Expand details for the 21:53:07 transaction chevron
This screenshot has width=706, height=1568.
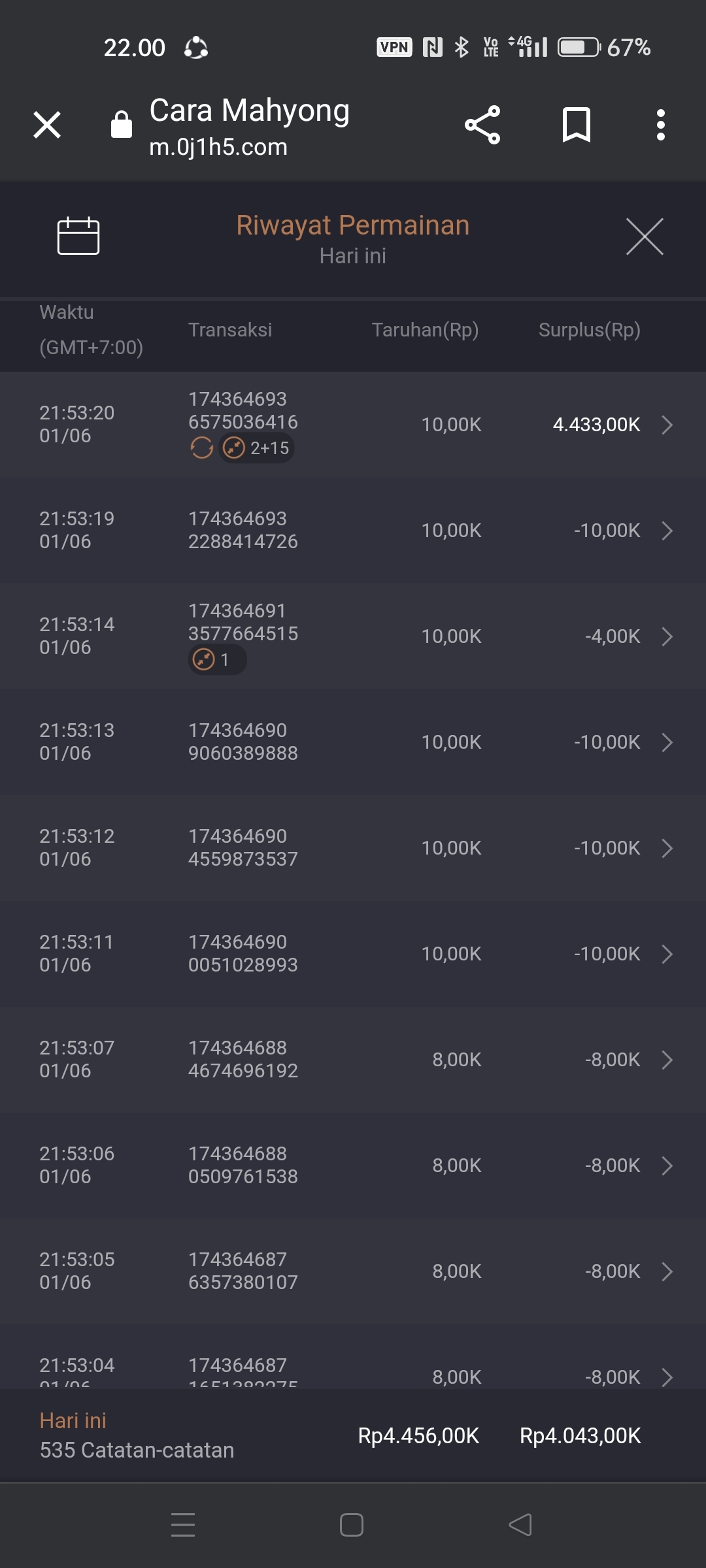[x=667, y=1060]
